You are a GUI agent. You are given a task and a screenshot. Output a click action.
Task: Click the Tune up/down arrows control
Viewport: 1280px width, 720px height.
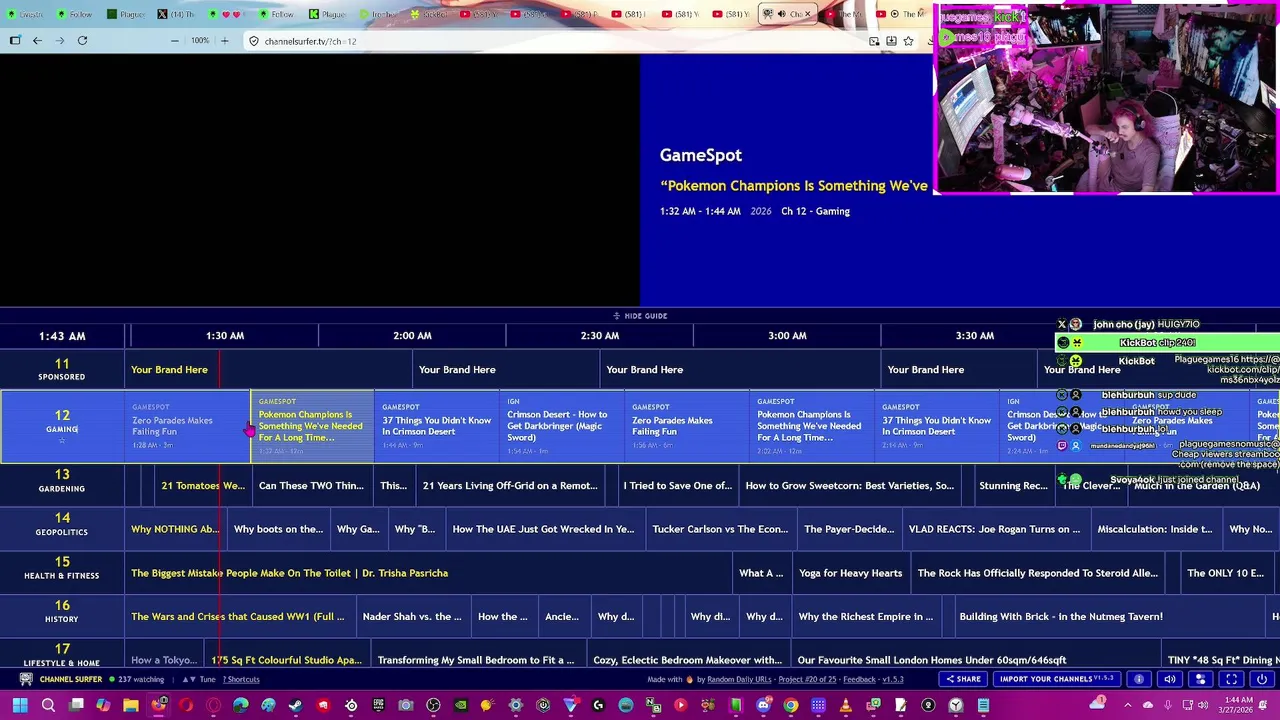coord(201,679)
